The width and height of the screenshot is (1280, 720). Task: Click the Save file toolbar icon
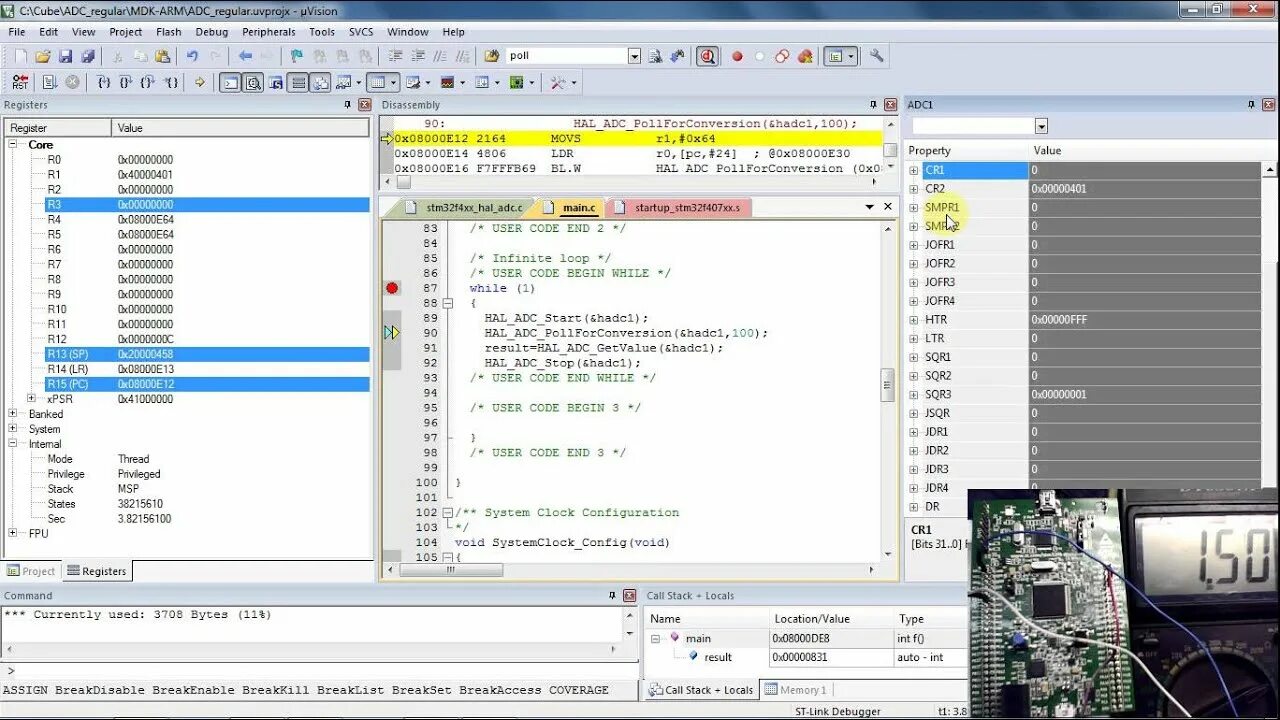pyautogui.click(x=65, y=56)
